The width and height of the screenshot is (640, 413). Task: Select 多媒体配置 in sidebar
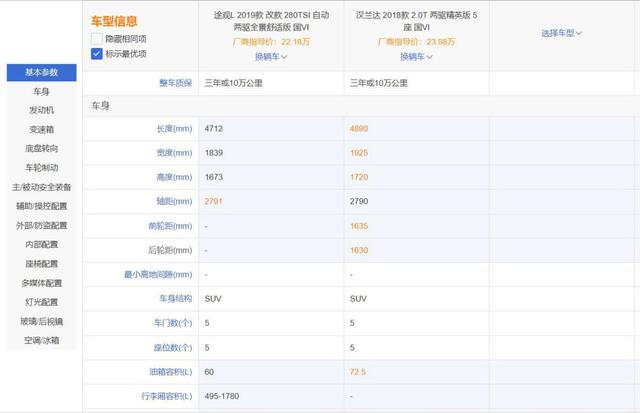[x=42, y=283]
